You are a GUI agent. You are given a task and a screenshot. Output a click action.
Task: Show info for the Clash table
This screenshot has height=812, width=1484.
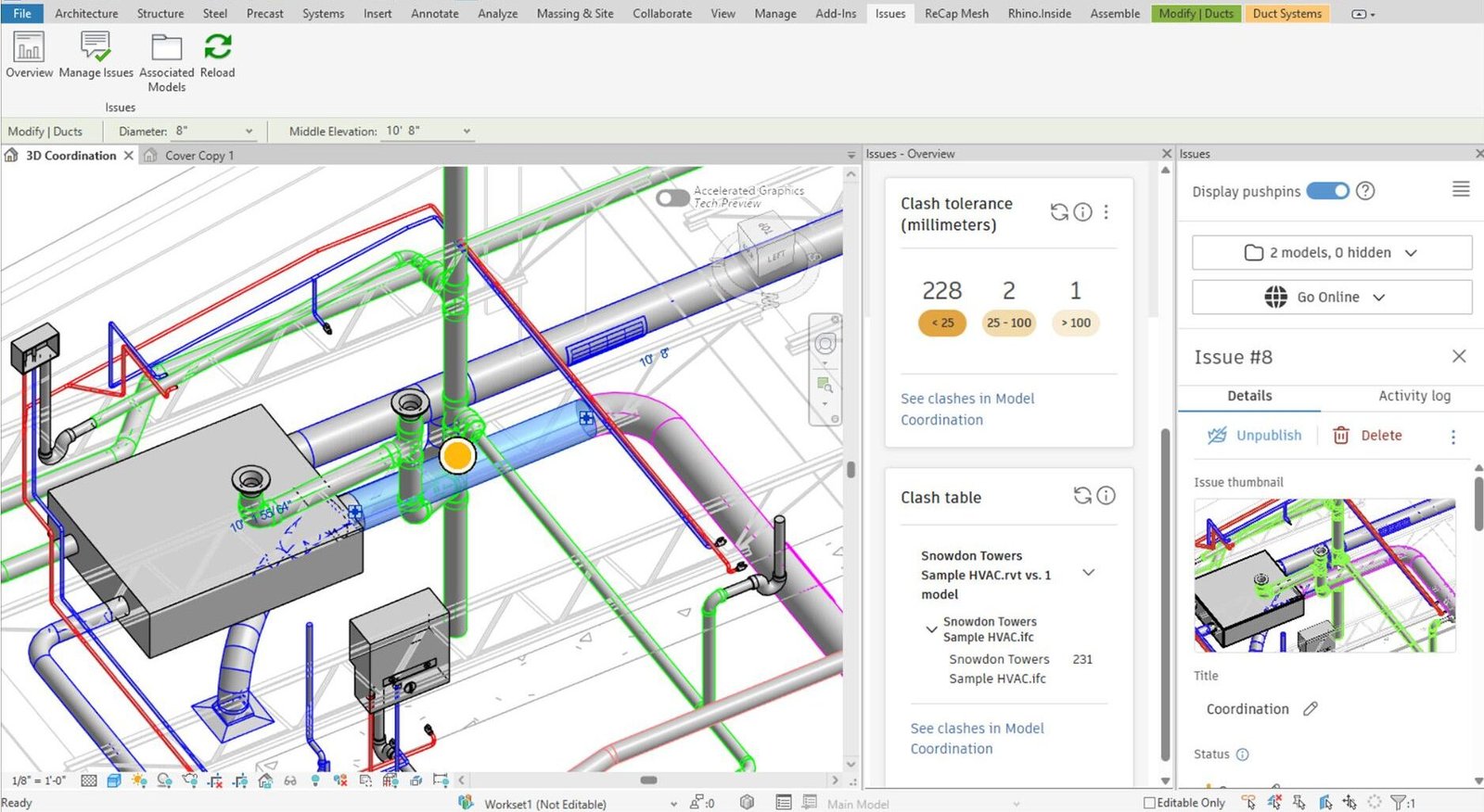[x=1106, y=496]
